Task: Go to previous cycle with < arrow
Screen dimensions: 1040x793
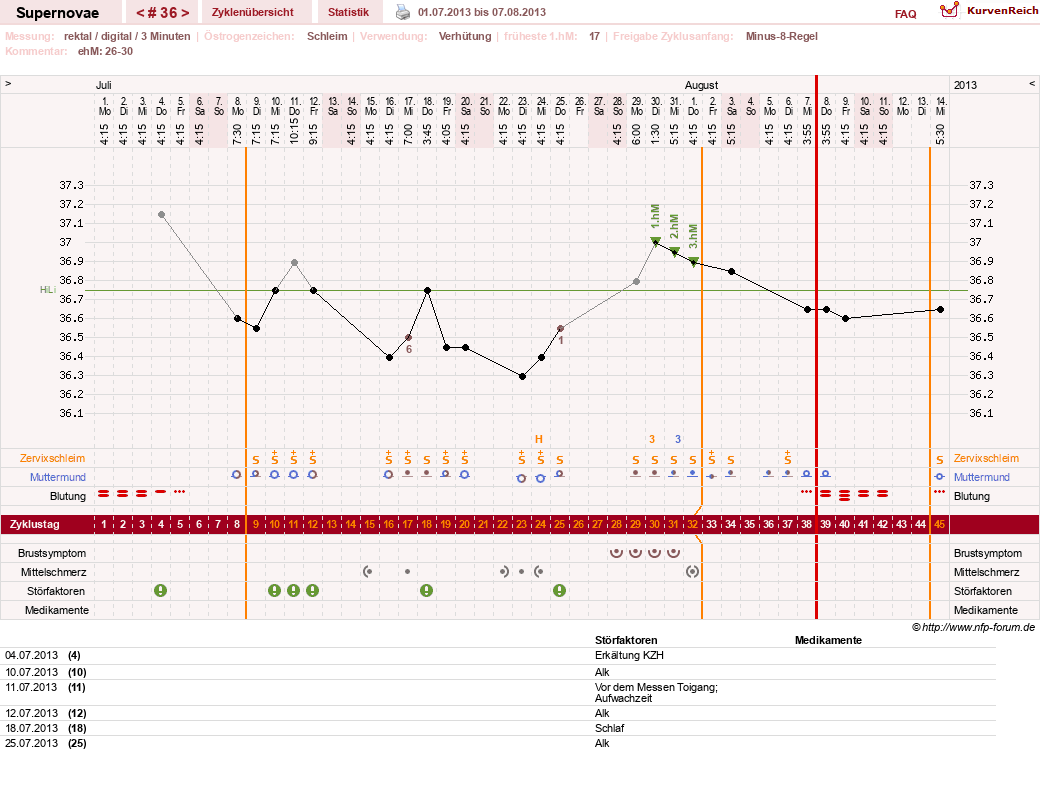Action: [x=140, y=13]
